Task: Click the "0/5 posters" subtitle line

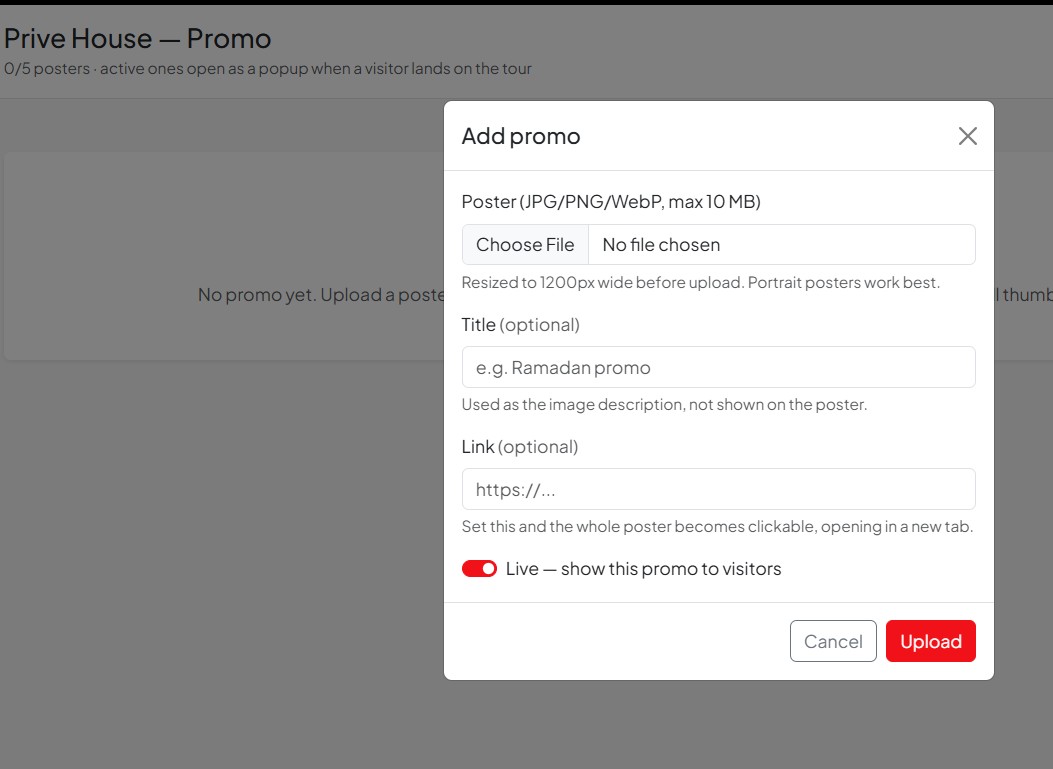Action: [267, 69]
